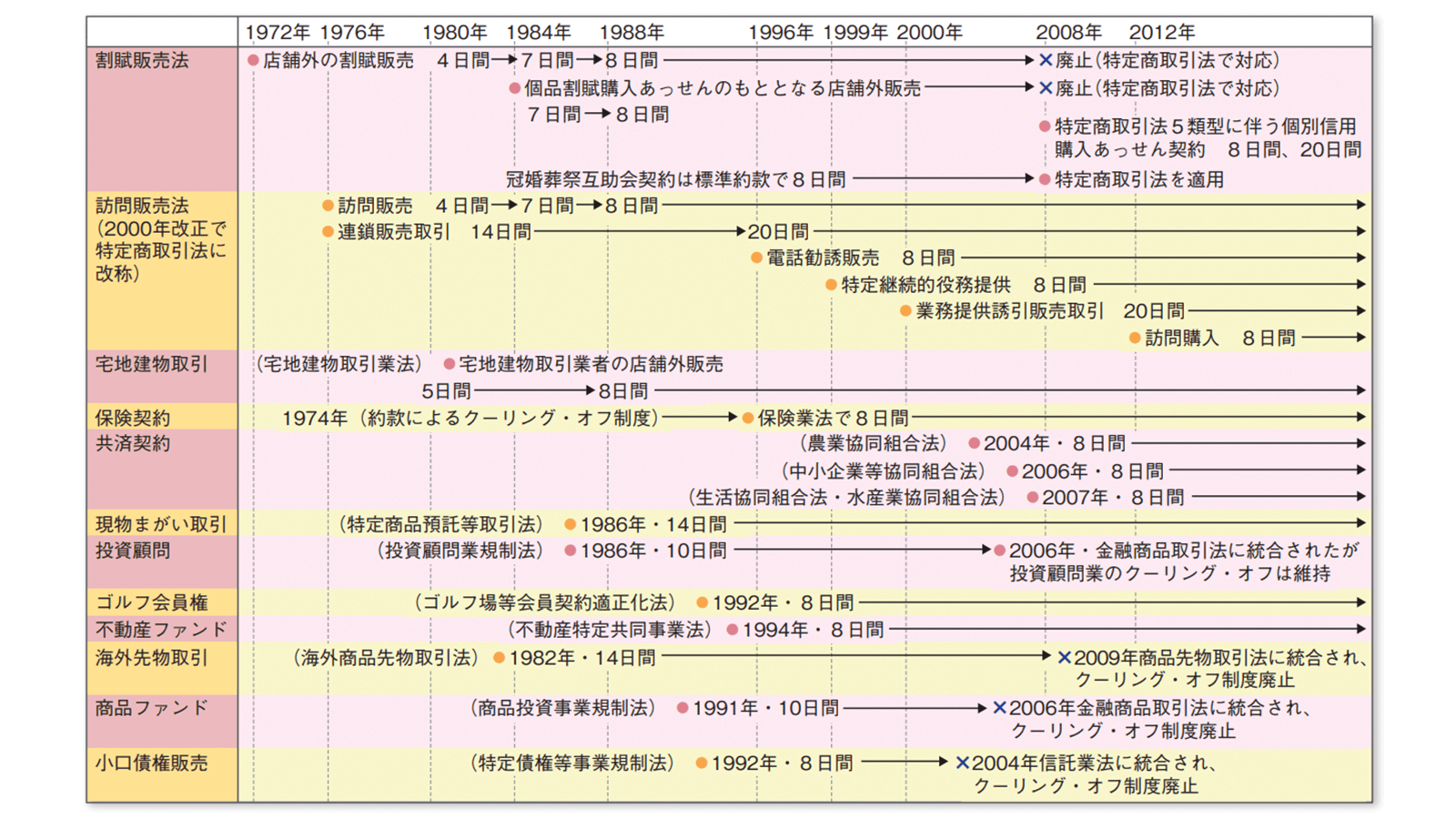Screen dimensions: 1456x819
Task: Click (海外商品先物取引法) law name
Action: 385,658
